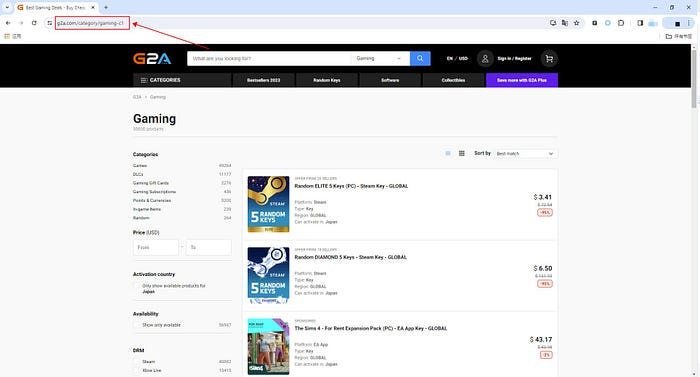The image size is (700, 377).
Task: Reload the page in browser
Action: pos(34,23)
